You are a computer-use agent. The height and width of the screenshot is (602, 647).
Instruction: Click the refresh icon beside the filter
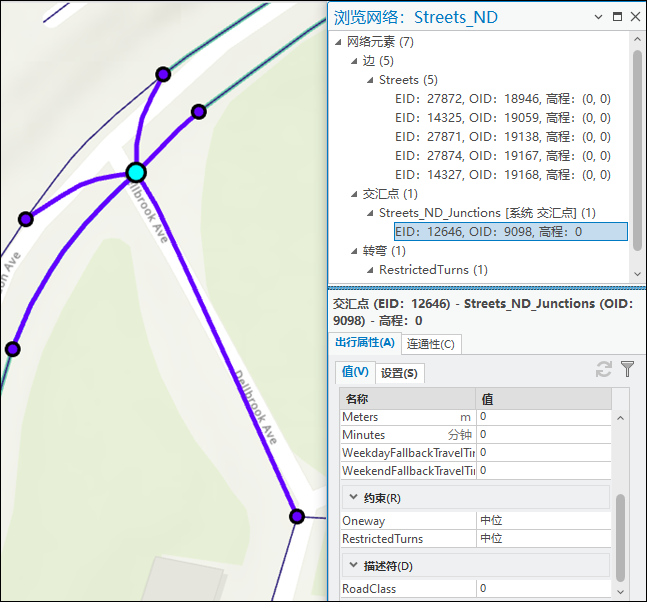603,370
